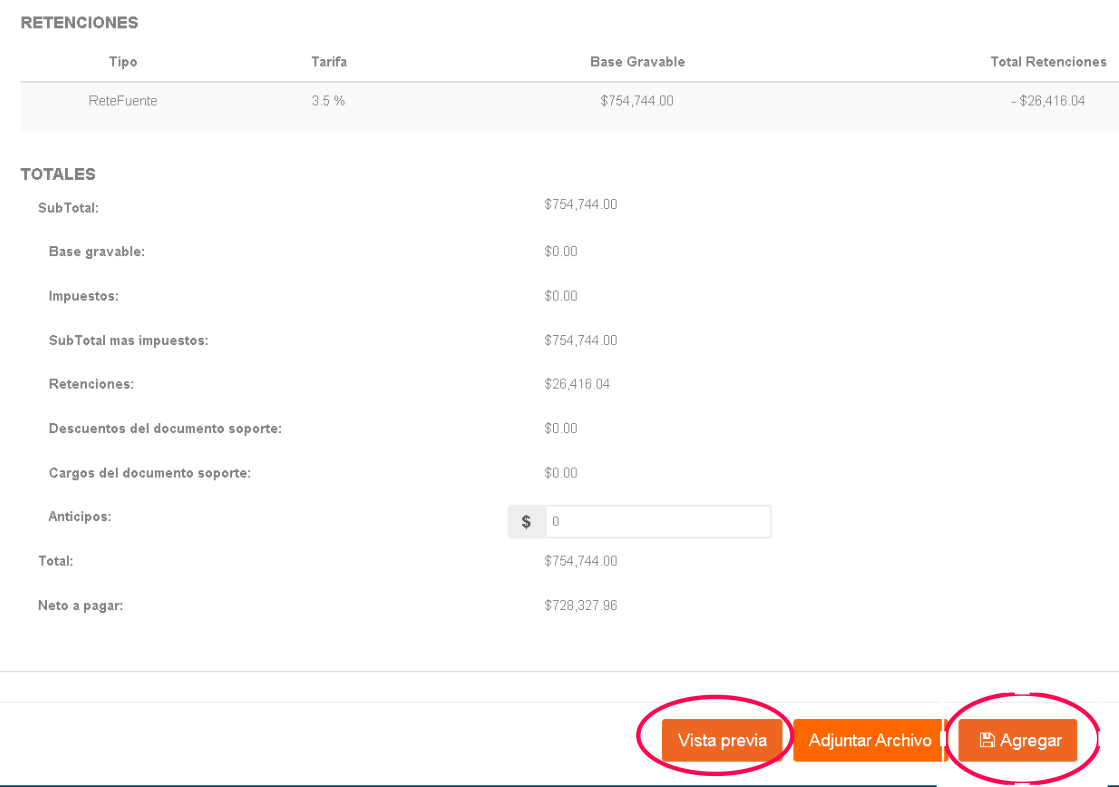Click the - $26,416.04 total retenciones cell

click(x=1048, y=101)
